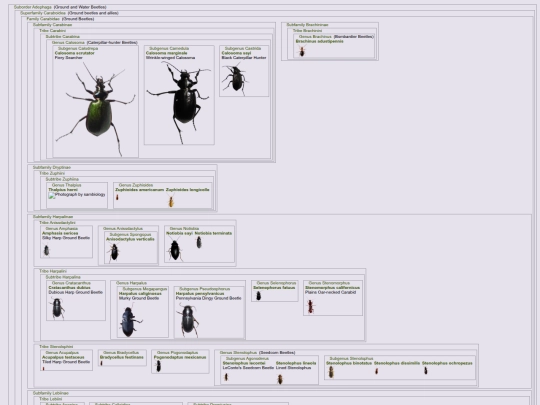Screen dimensions: 540x405
Task: Click the Zuphioides americanum species name
Action: point(139,190)
